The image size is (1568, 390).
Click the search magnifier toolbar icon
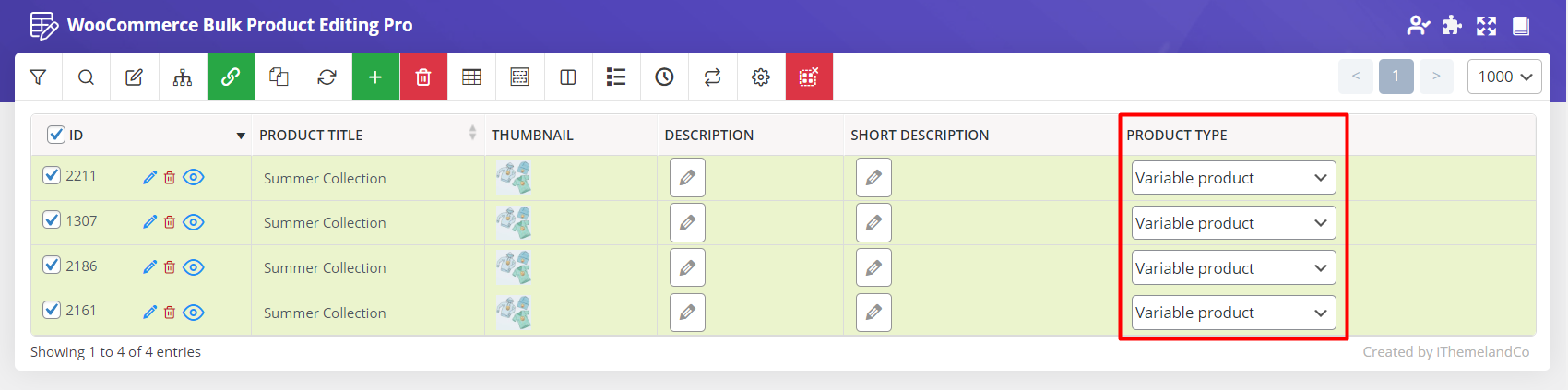coord(86,77)
